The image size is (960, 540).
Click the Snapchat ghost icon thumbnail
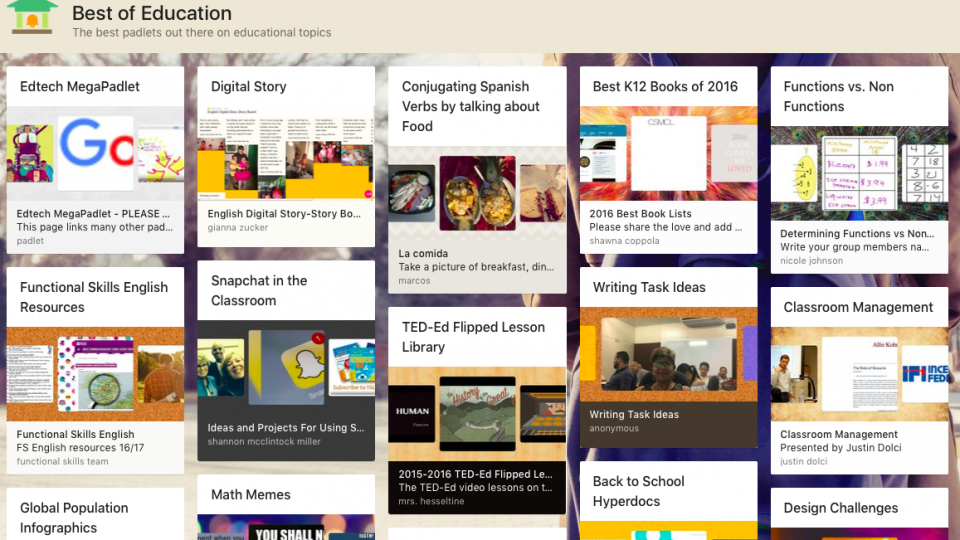click(x=287, y=367)
